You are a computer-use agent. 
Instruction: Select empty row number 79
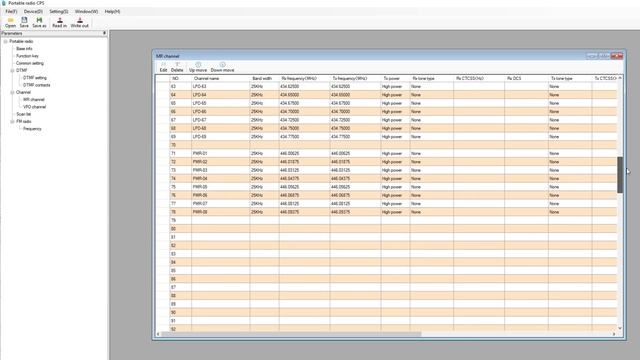[x=180, y=220]
